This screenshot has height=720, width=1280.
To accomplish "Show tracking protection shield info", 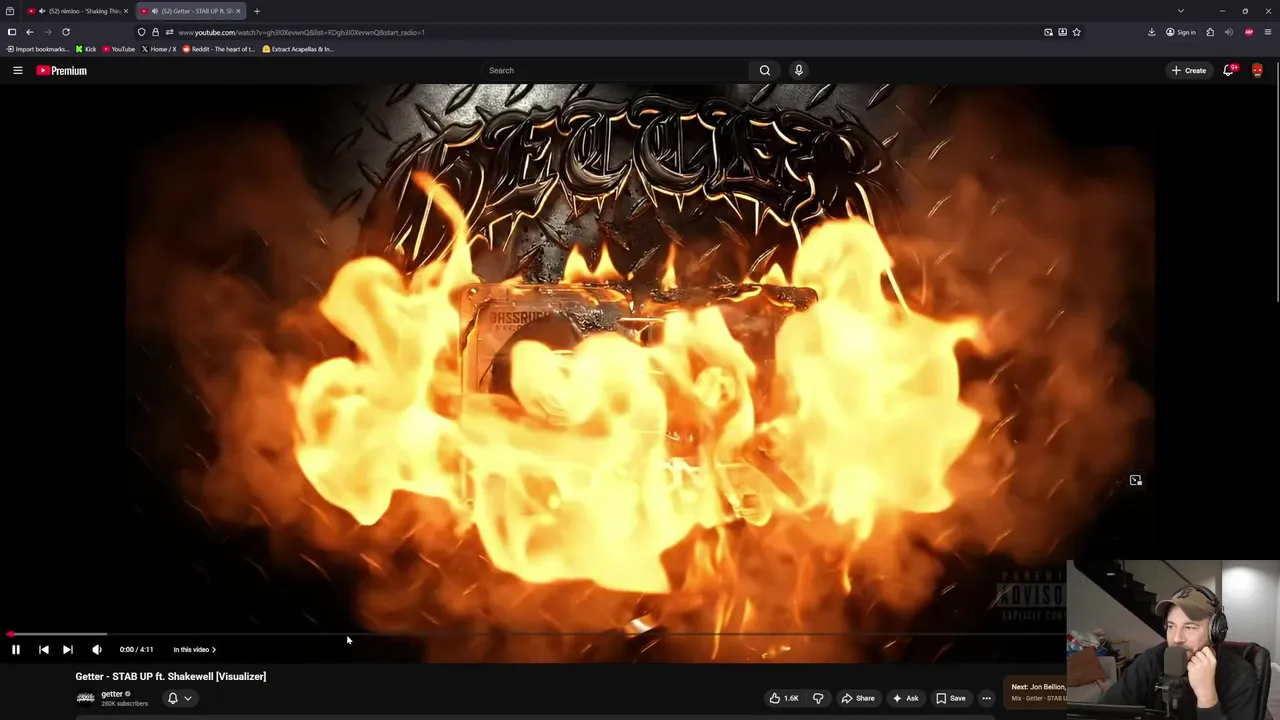I will coord(142,32).
